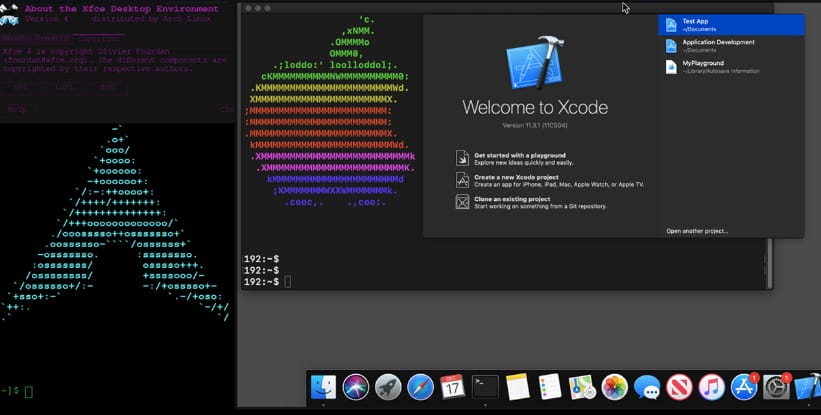Choose Clone an existing project
The image size is (821, 415).
pyautogui.click(x=531, y=203)
